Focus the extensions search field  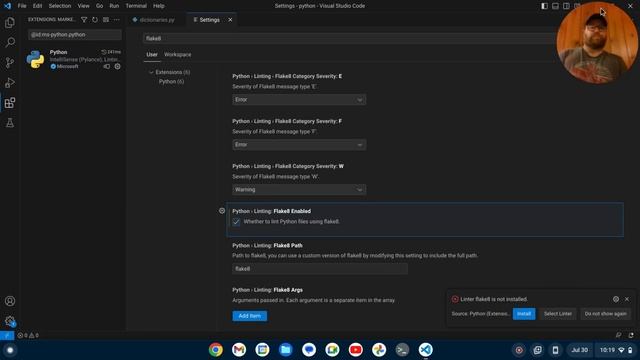pos(75,35)
